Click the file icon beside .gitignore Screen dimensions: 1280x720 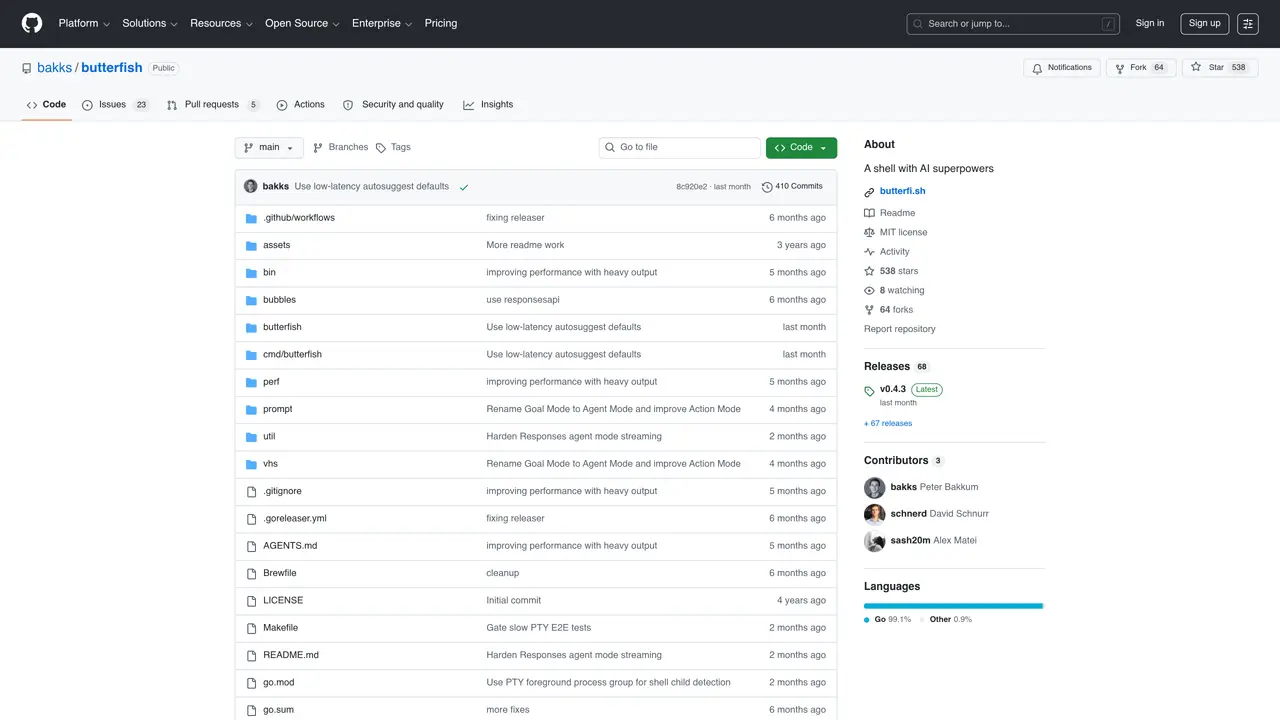pos(252,491)
